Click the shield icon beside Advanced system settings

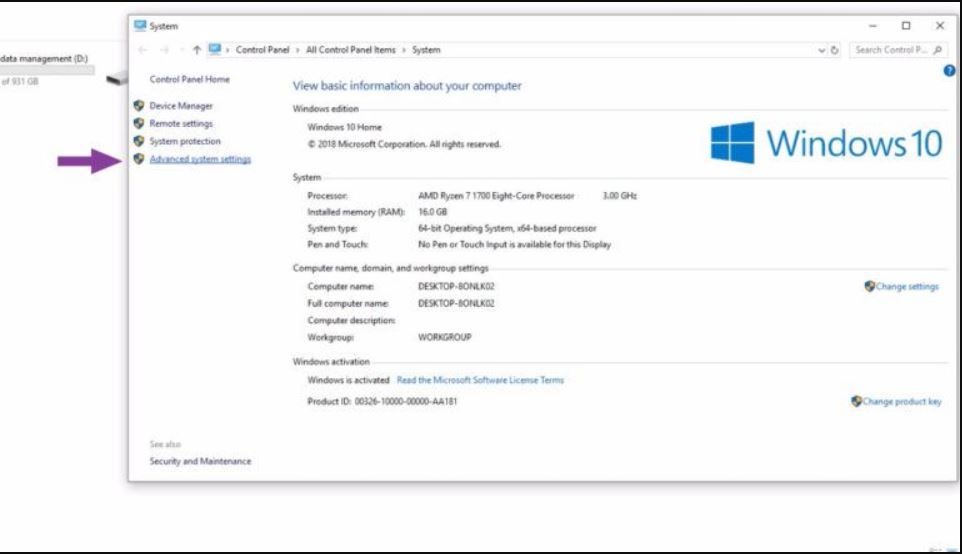[x=139, y=159]
